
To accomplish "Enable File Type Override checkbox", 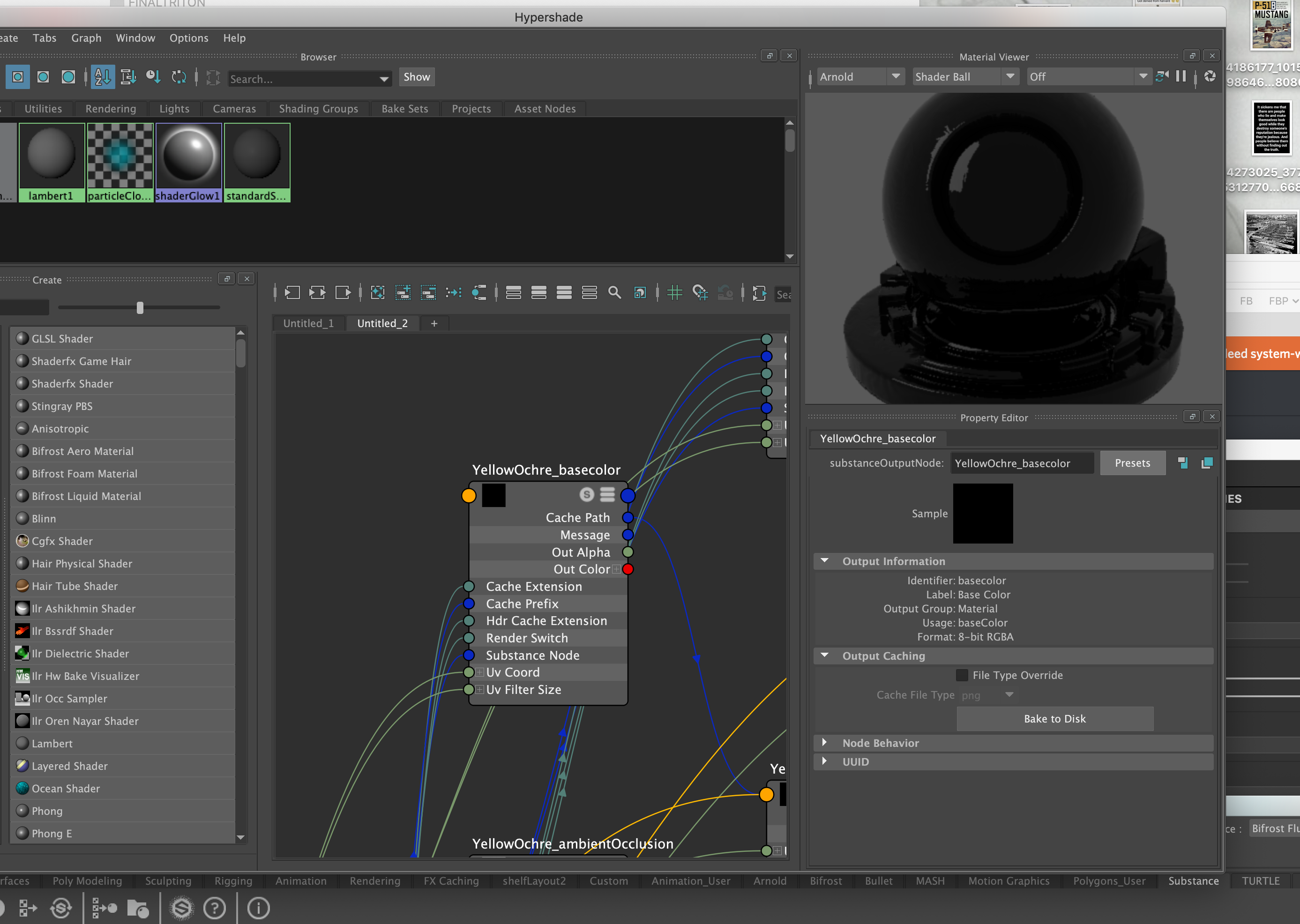I will (x=962, y=675).
